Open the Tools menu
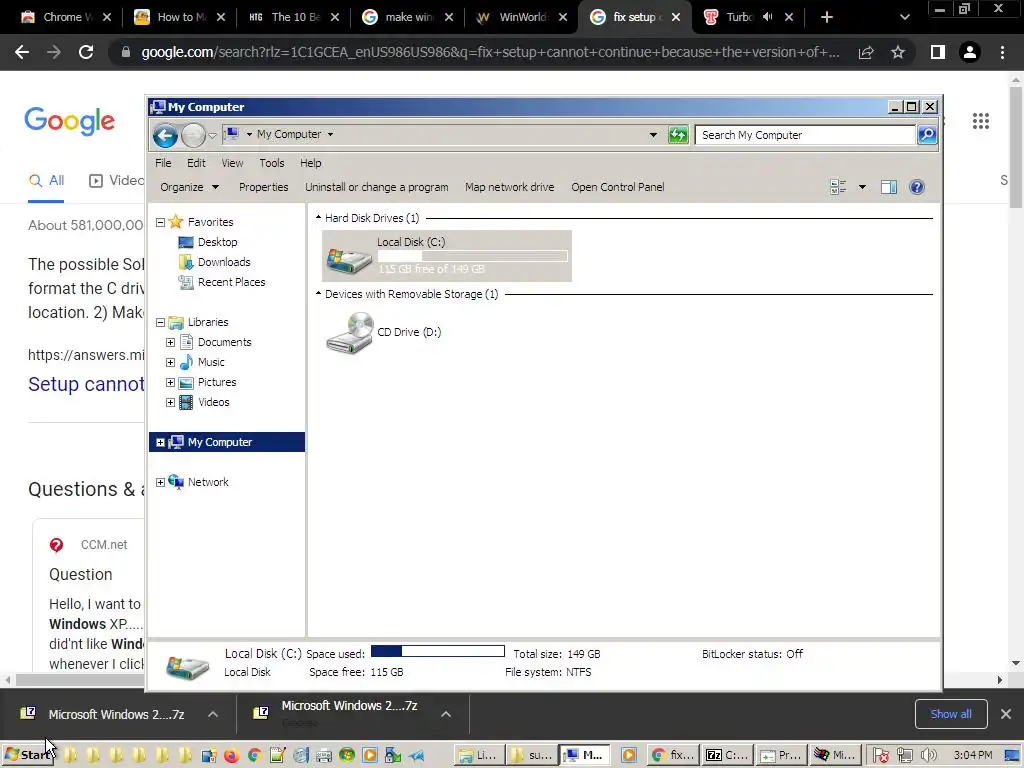The image size is (1024, 768). point(272,163)
